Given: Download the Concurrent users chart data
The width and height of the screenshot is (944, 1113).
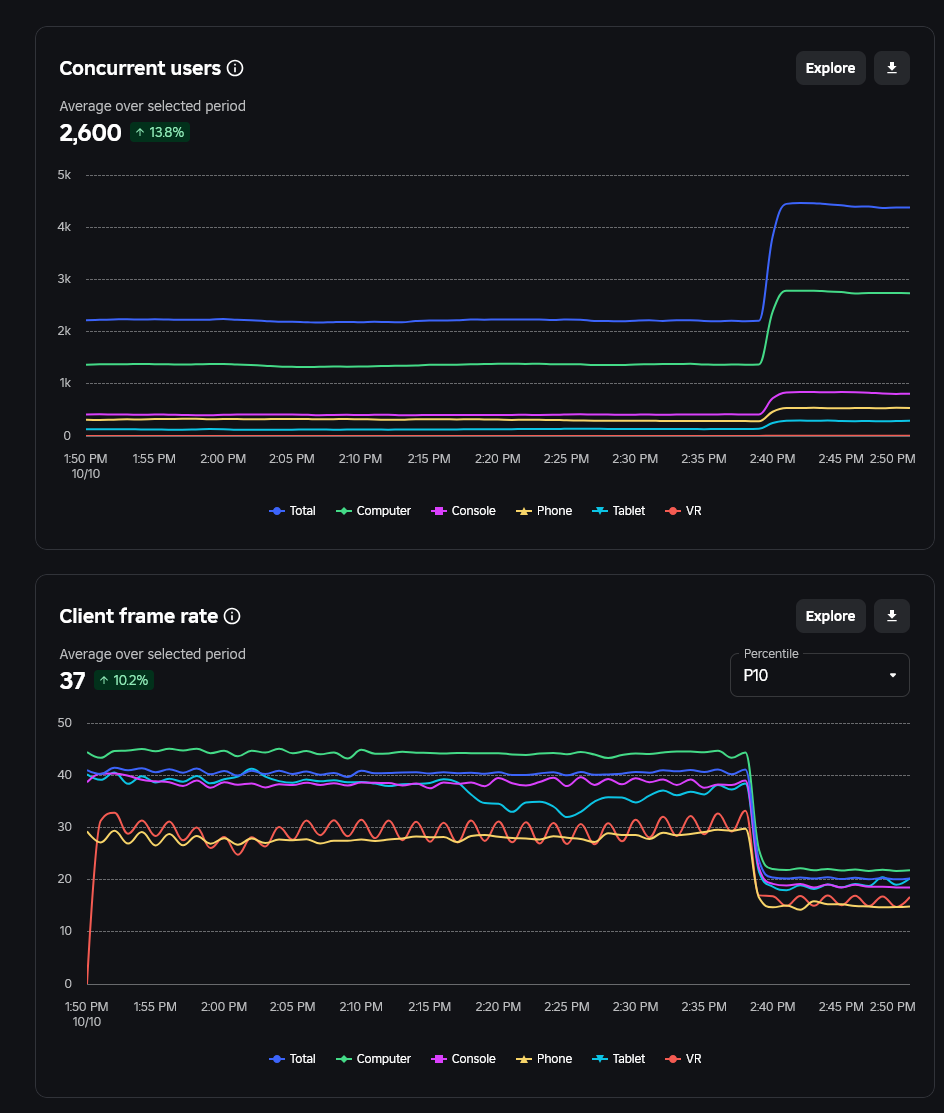Looking at the screenshot, I should pos(892,68).
